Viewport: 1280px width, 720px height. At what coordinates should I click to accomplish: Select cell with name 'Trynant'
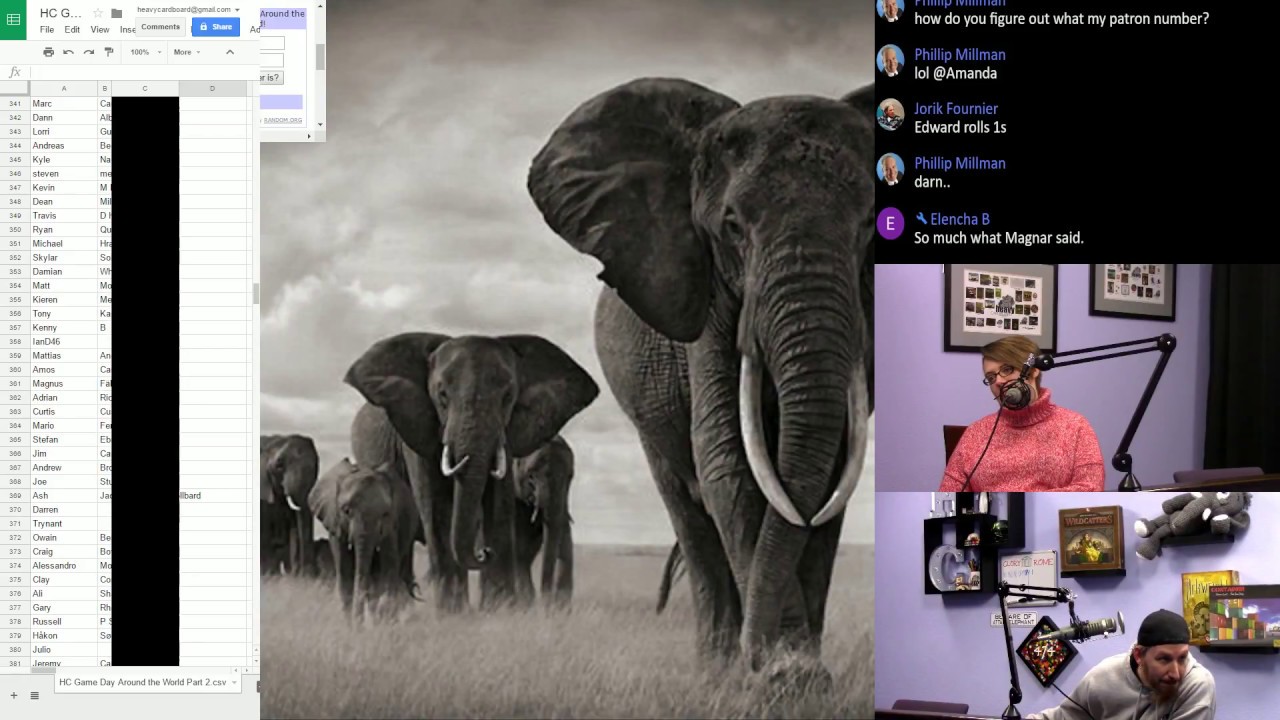tap(64, 524)
